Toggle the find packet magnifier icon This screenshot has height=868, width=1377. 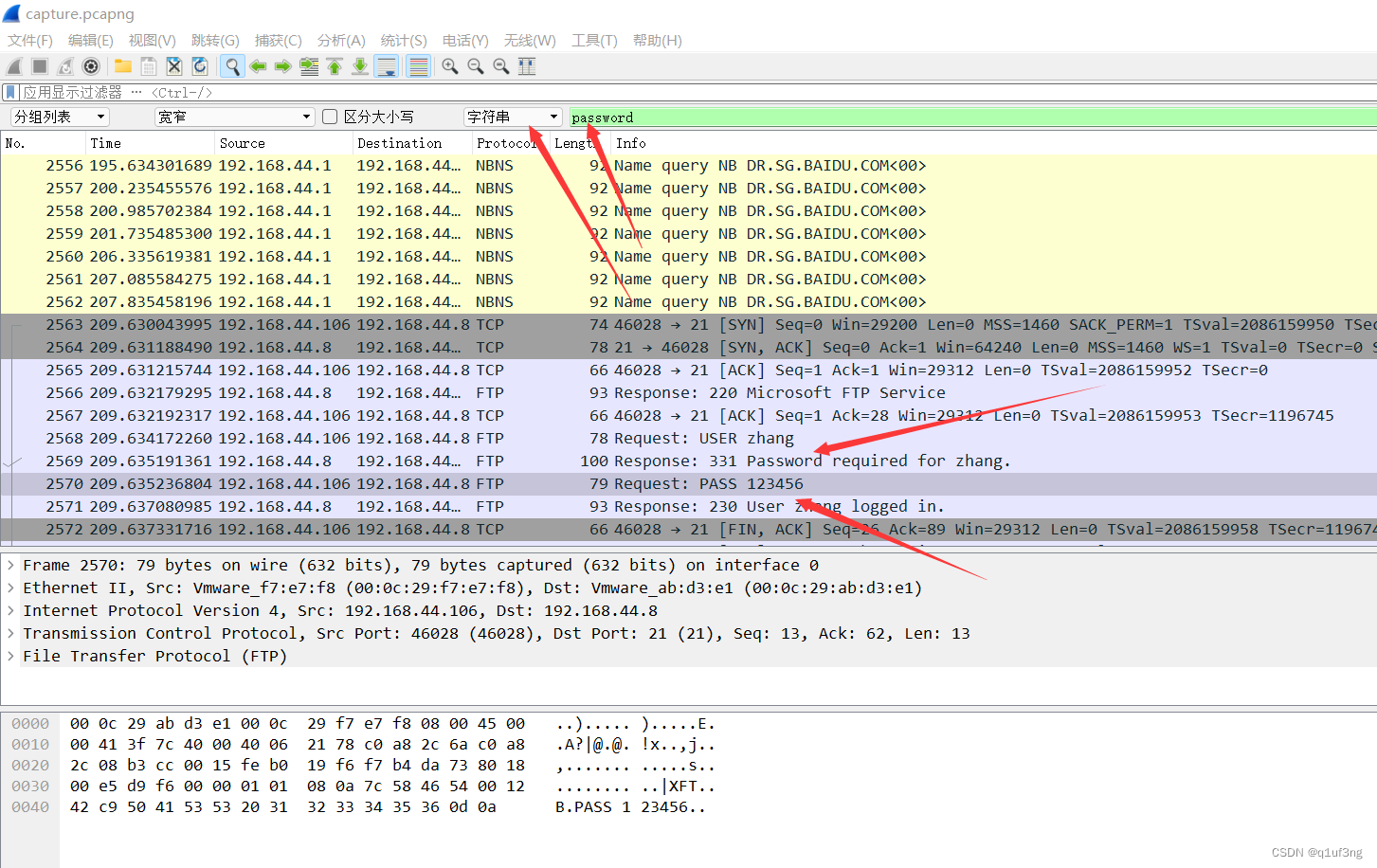pos(232,66)
